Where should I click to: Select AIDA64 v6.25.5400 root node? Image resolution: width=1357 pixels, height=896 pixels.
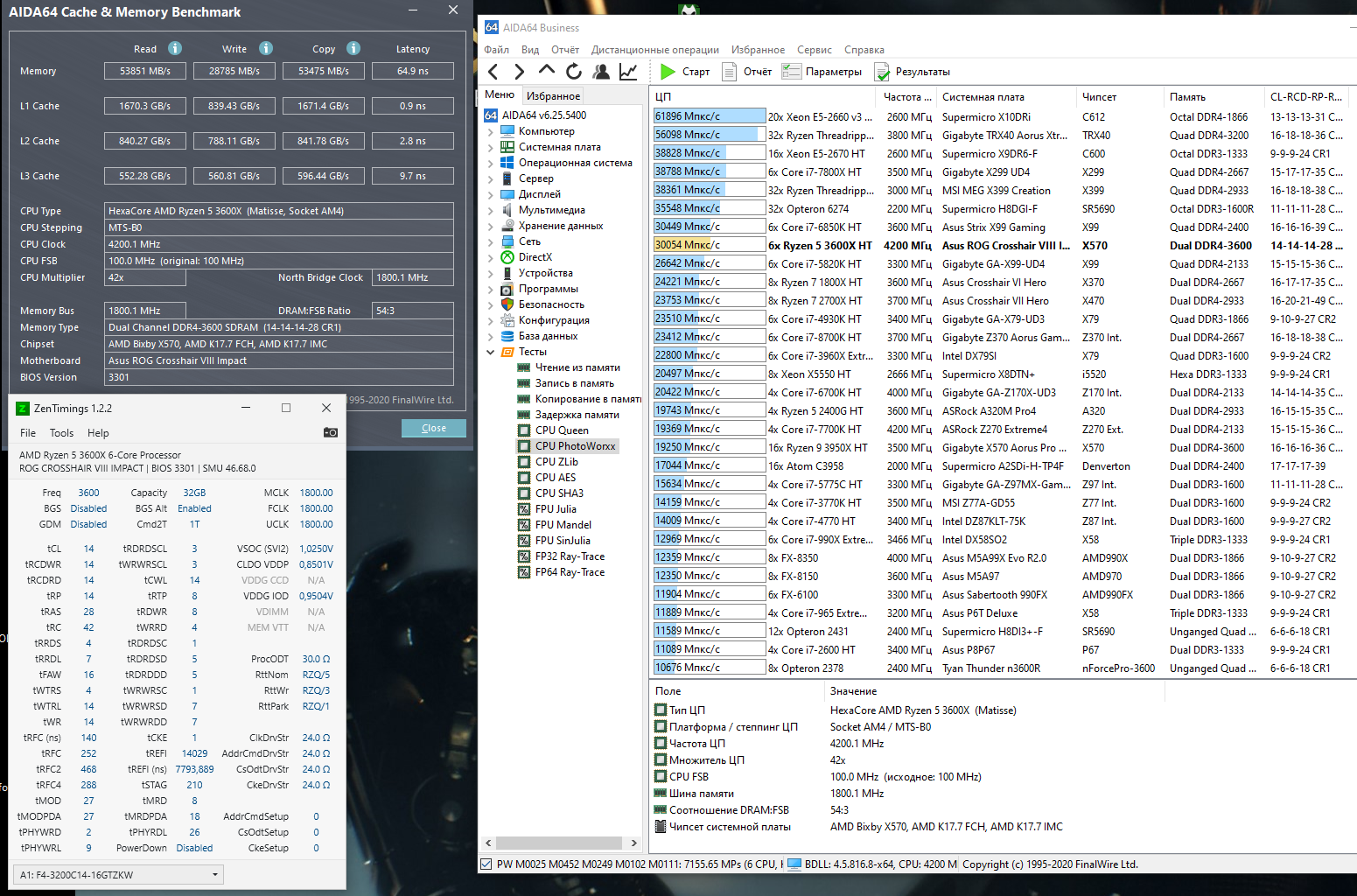pos(544,115)
